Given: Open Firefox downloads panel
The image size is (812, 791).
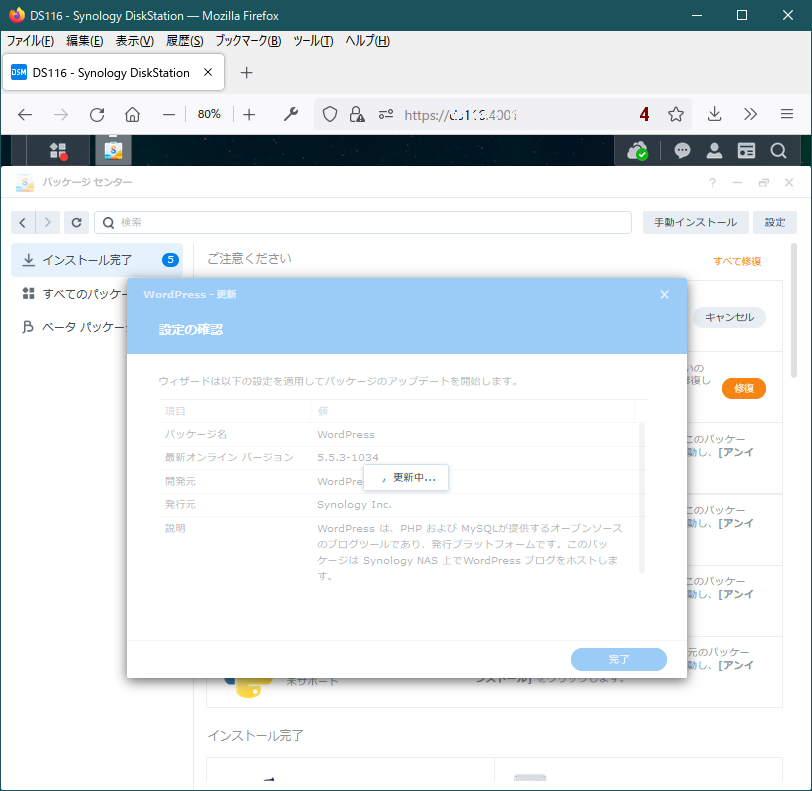Looking at the screenshot, I should tap(715, 114).
